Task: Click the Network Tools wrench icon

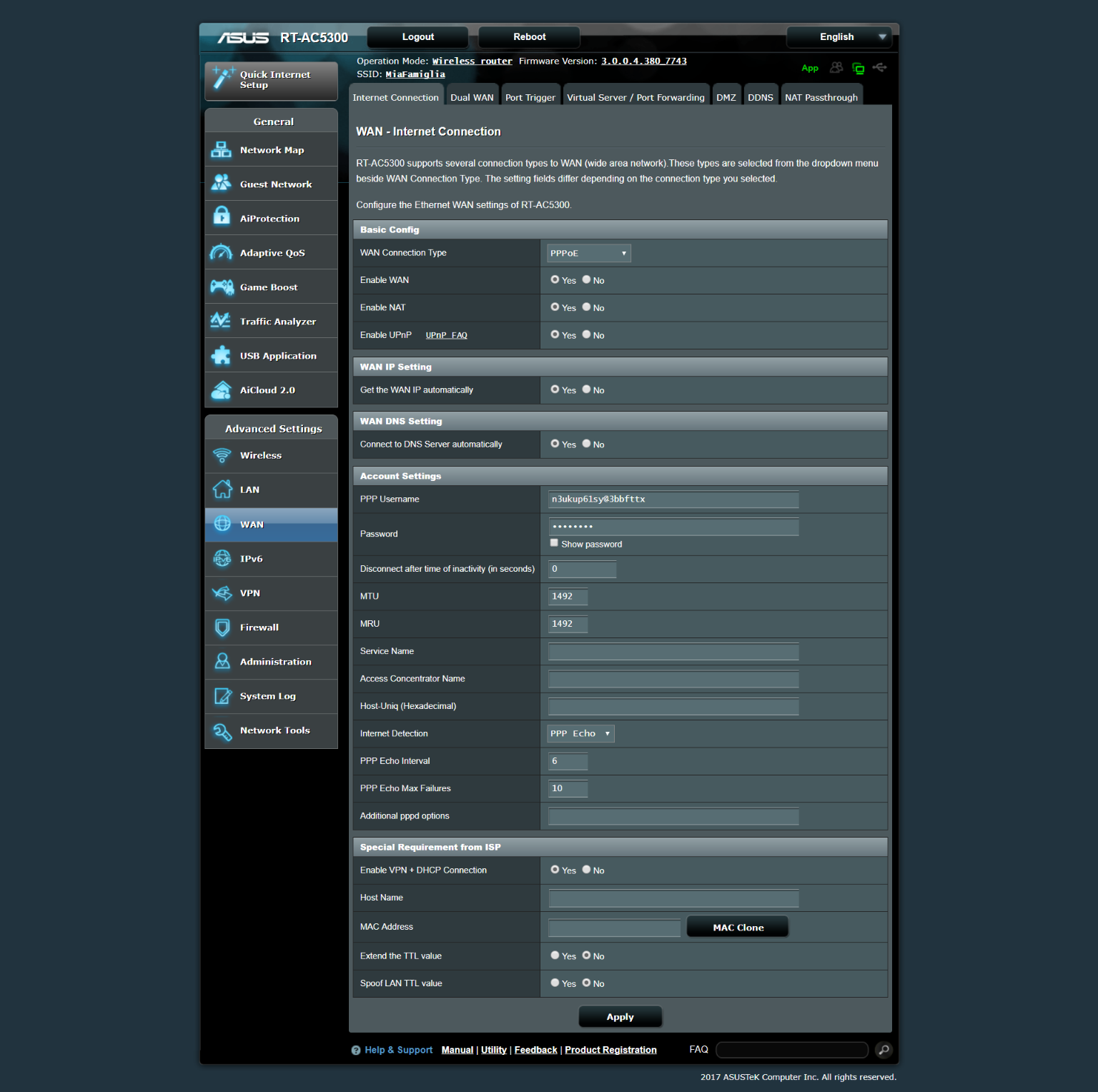Action: 222,731
